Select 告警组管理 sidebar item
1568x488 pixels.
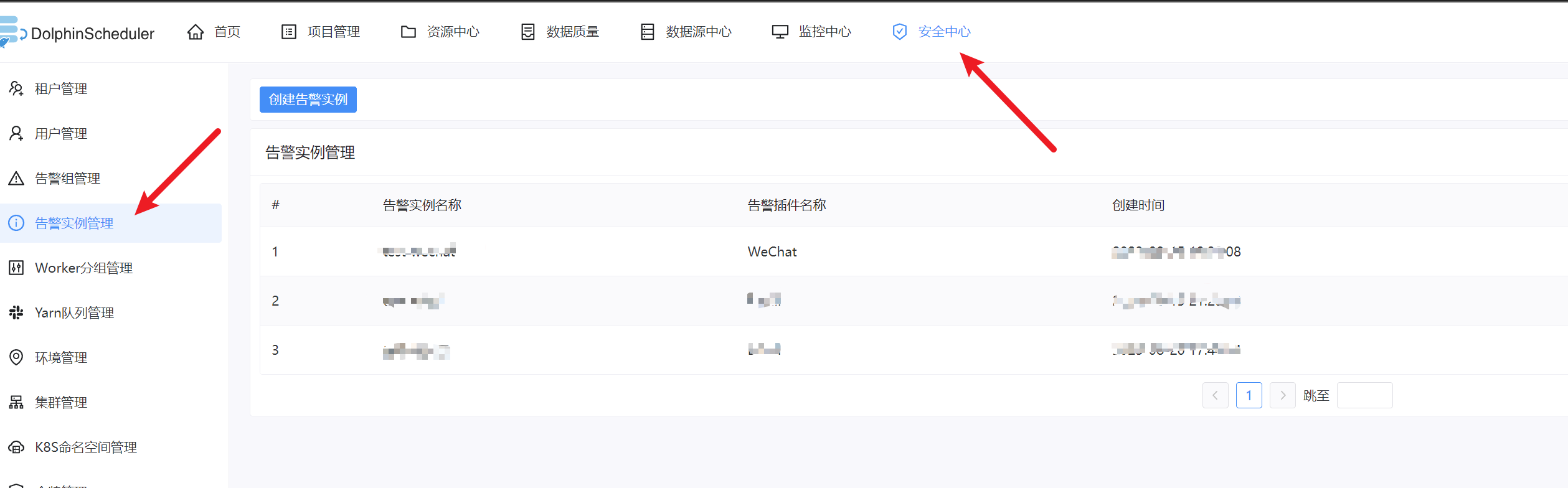[67, 179]
